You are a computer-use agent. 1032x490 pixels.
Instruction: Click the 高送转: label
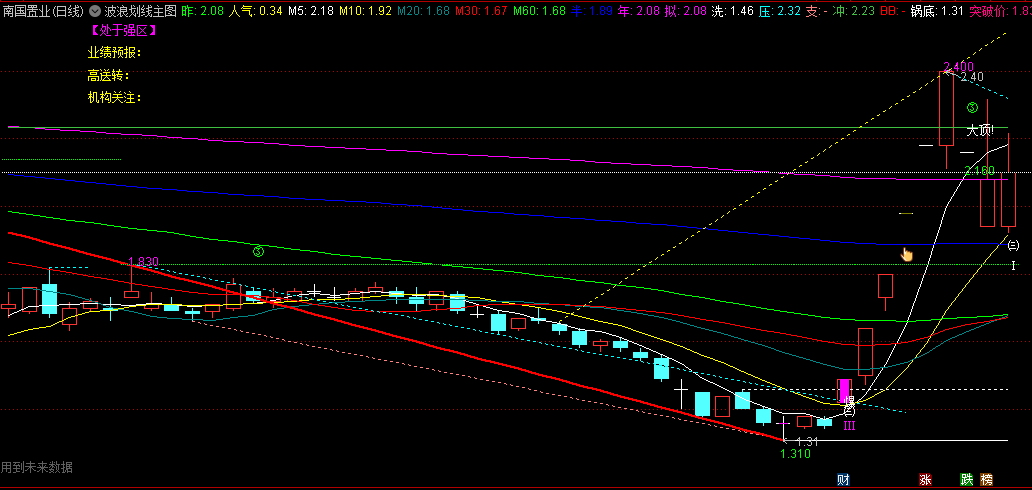tap(109, 75)
